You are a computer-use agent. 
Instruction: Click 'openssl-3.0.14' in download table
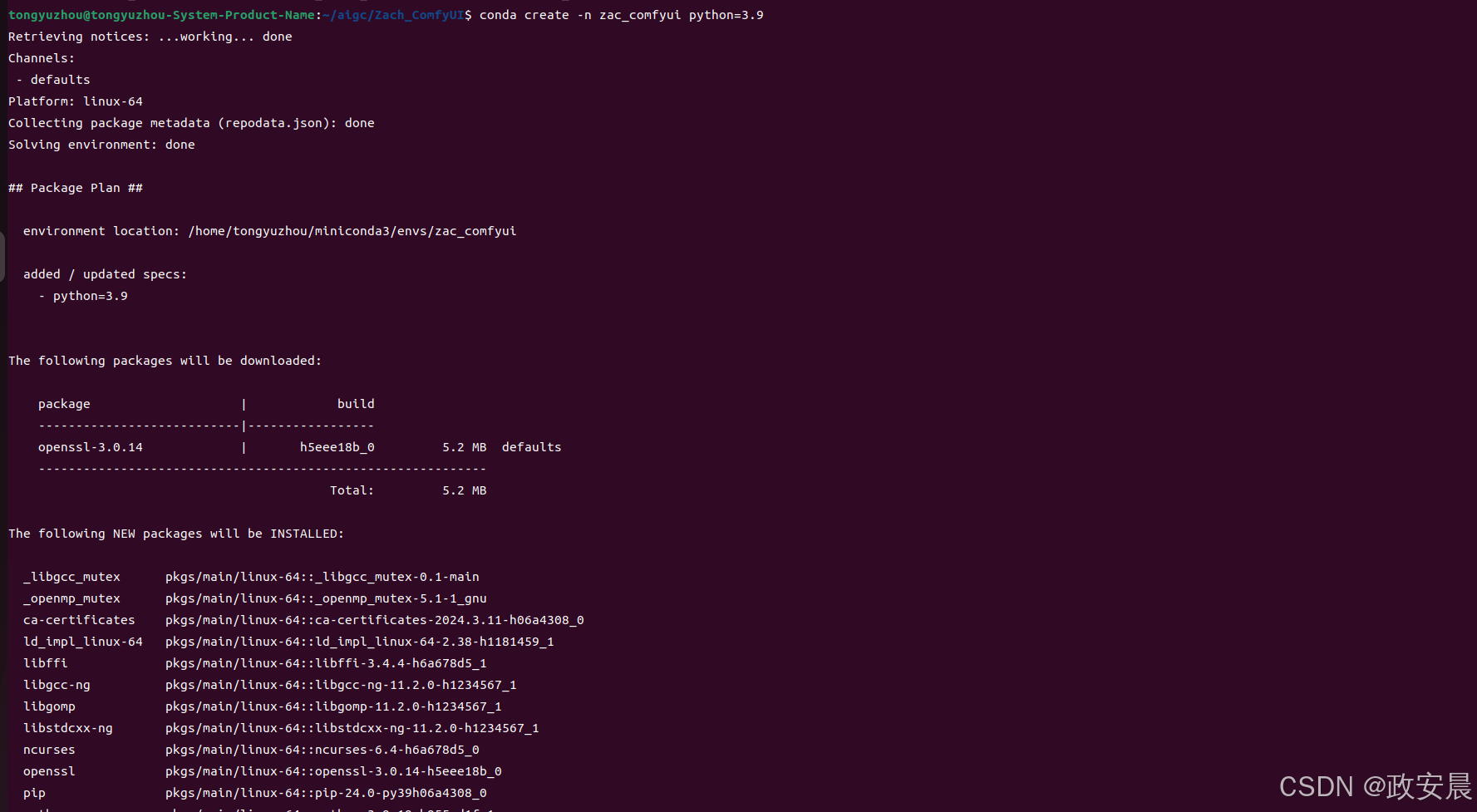[x=91, y=447]
